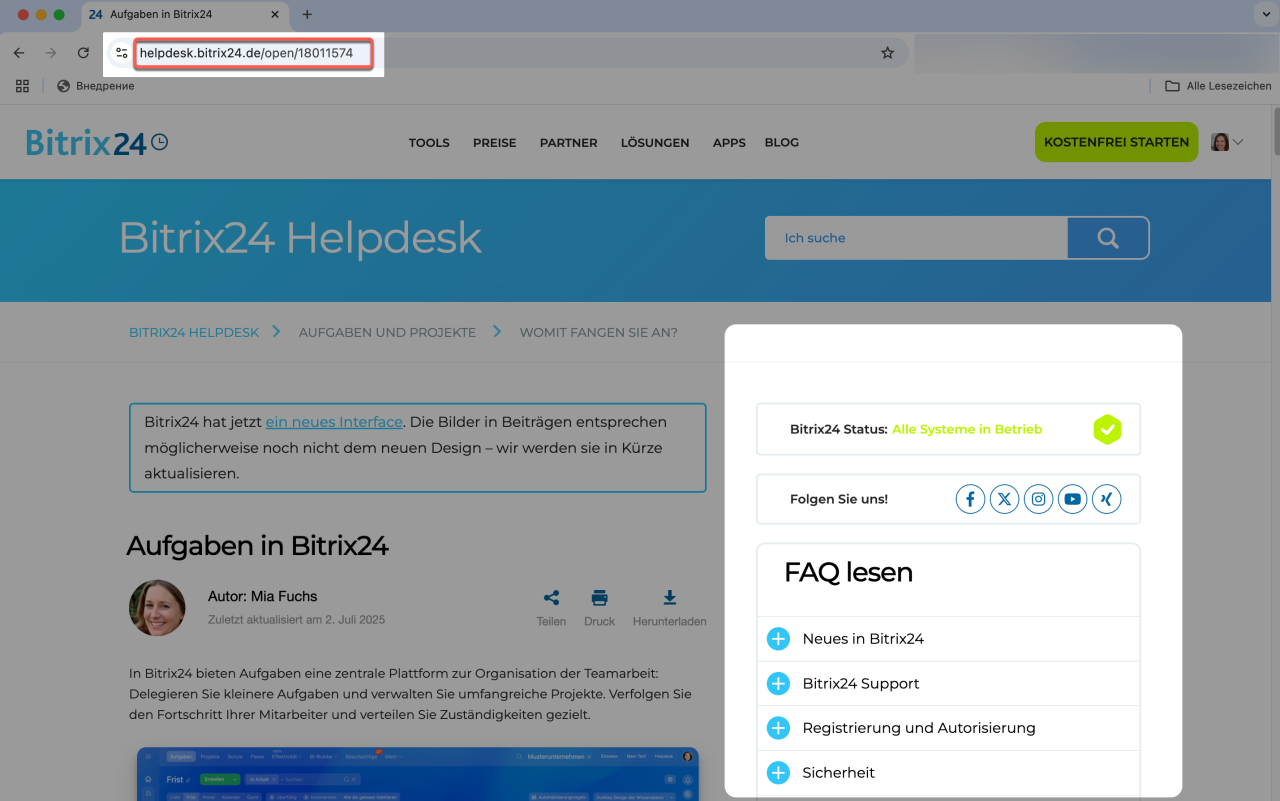Click the Alle Systeme in Betrieb status link
Viewport: 1280px width, 801px height.
click(967, 430)
